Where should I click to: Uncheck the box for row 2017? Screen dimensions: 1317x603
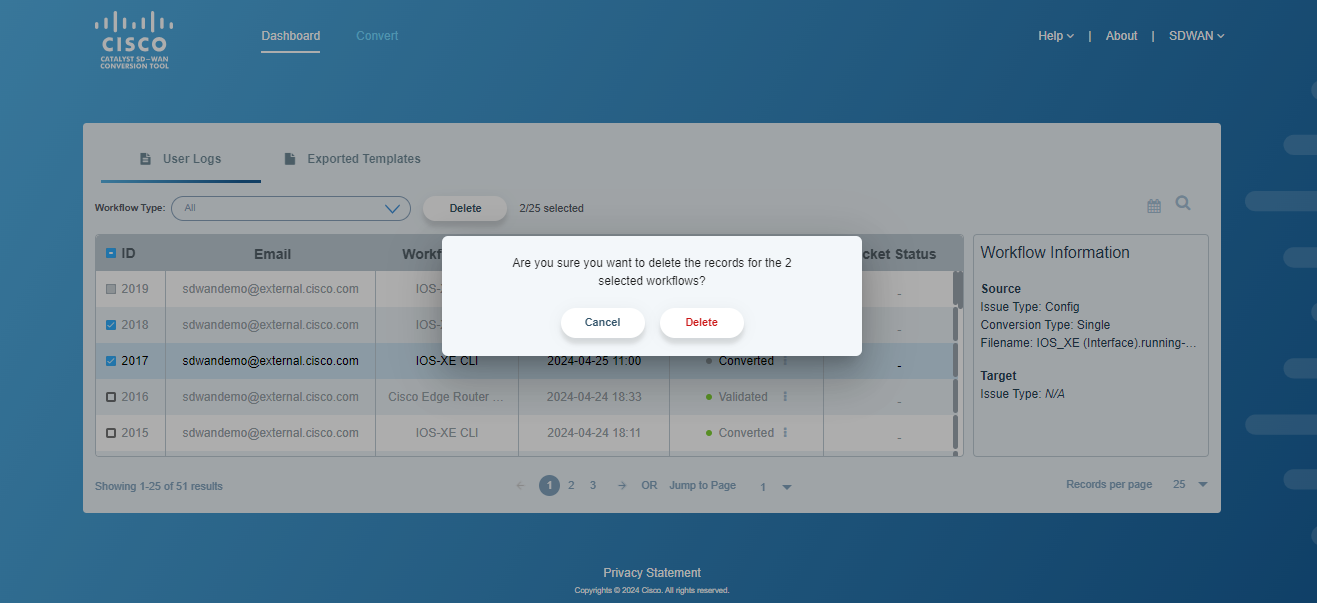tap(111, 361)
